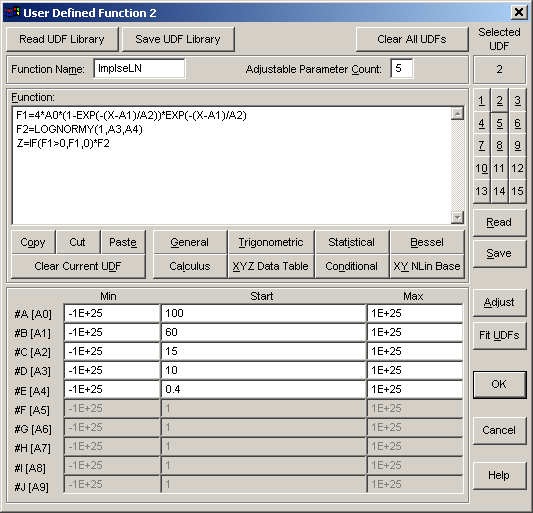Click the Read UDF Library button
Image resolution: width=533 pixels, height=513 pixels.
pos(62,39)
